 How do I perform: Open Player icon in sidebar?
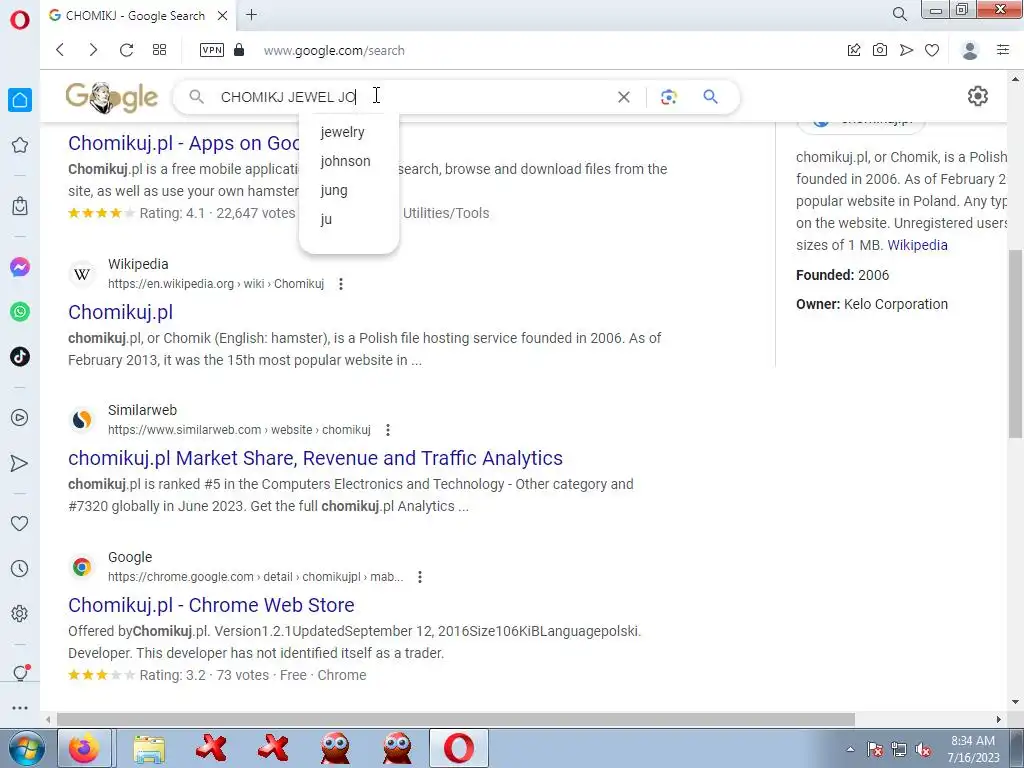(x=20, y=417)
